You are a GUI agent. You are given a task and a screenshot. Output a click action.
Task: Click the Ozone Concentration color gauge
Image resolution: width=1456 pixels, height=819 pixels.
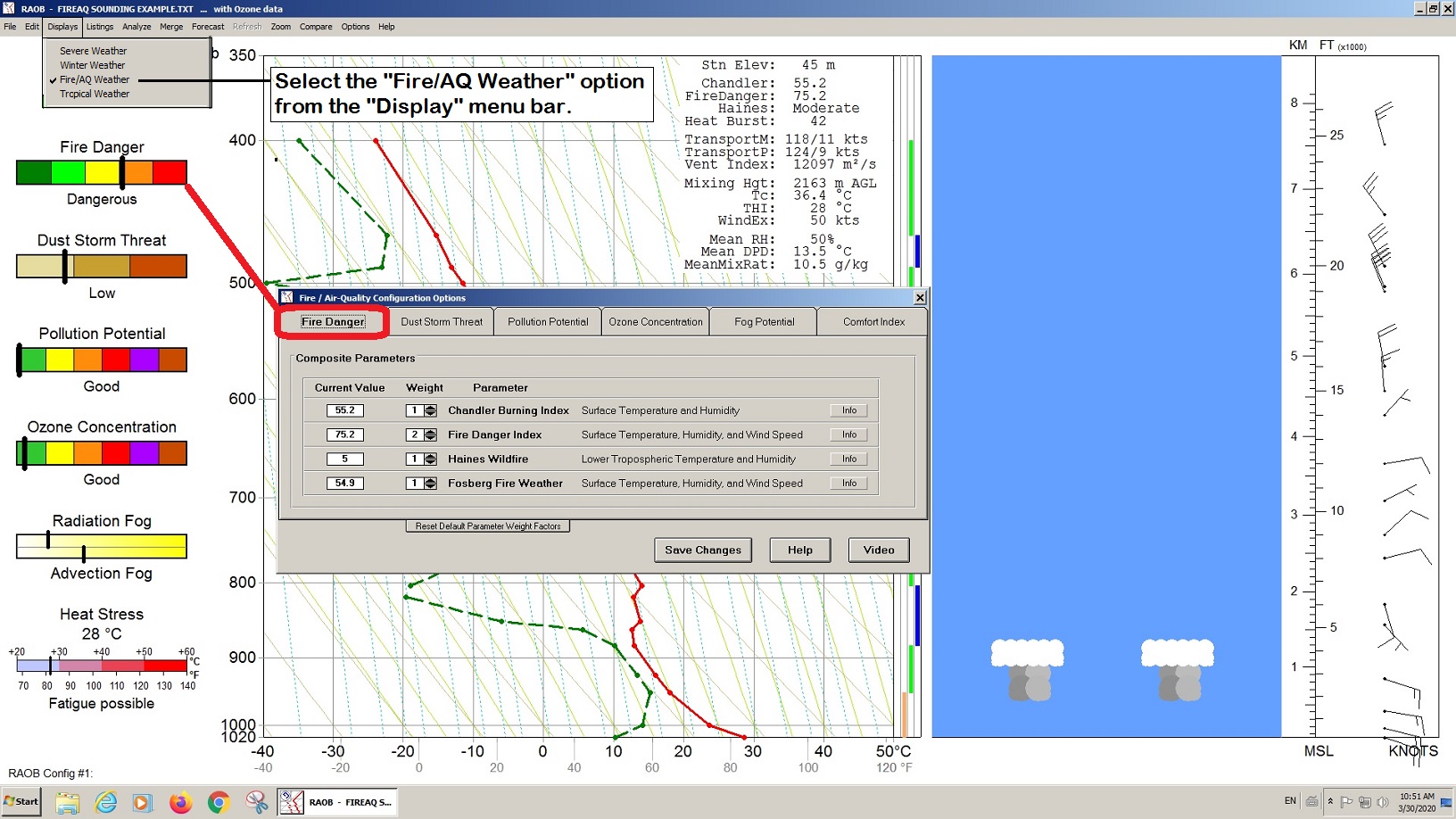click(102, 453)
